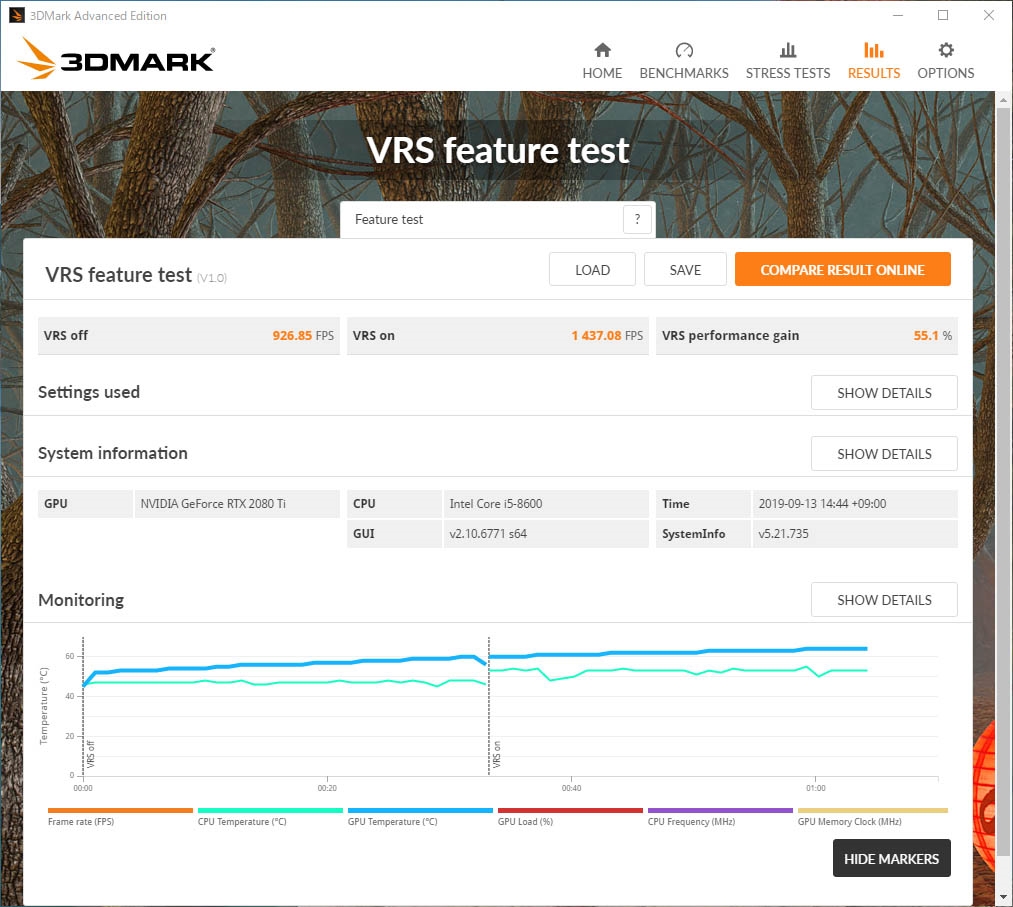Toggle GPU Temperature legend series
Image resolution: width=1013 pixels, height=907 pixels.
click(x=420, y=817)
